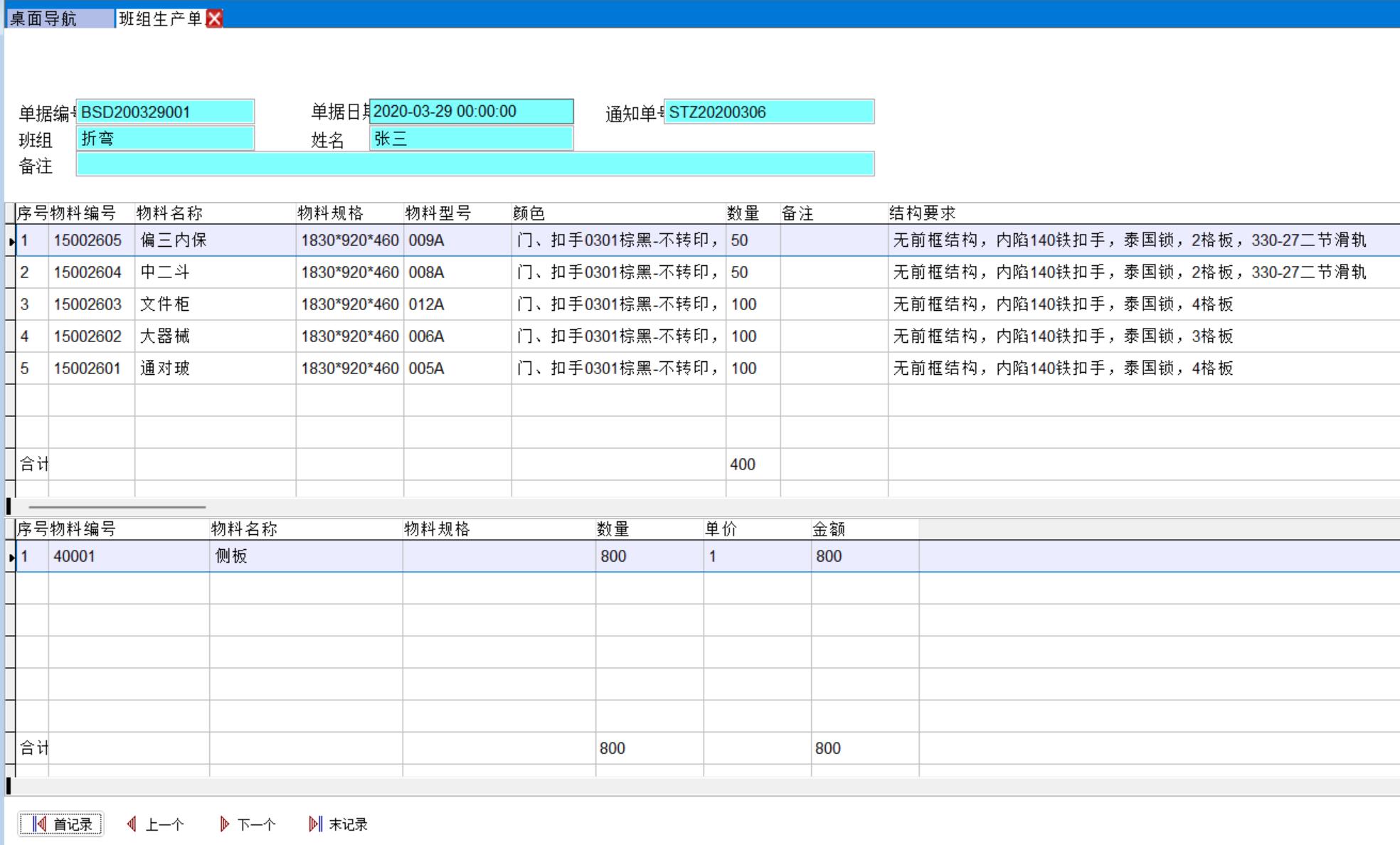Go to previous record via 上一个
This screenshot has width=1400, height=845.
[156, 824]
